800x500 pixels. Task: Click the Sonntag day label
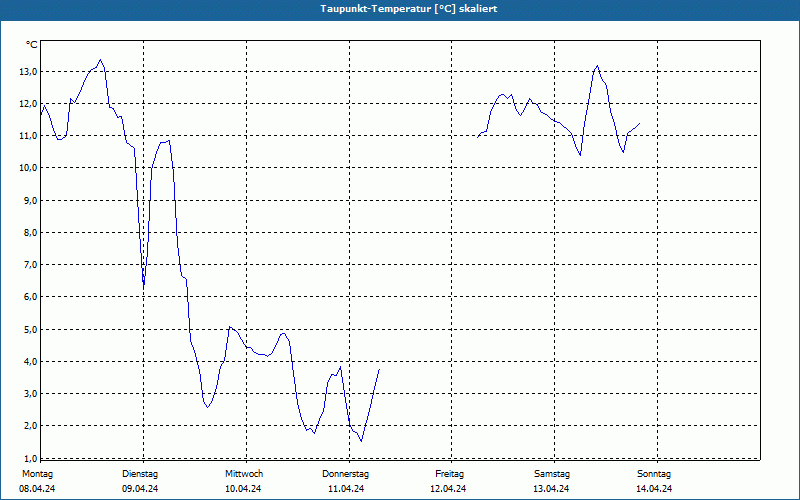tap(654, 474)
